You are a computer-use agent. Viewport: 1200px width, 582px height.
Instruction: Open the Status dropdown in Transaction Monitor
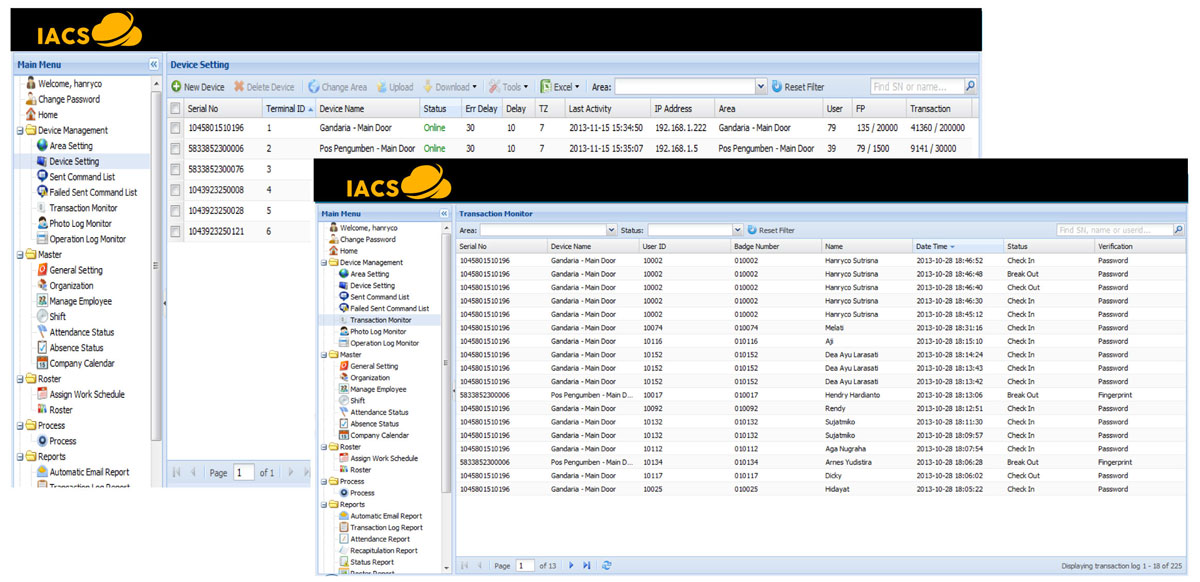[736, 229]
